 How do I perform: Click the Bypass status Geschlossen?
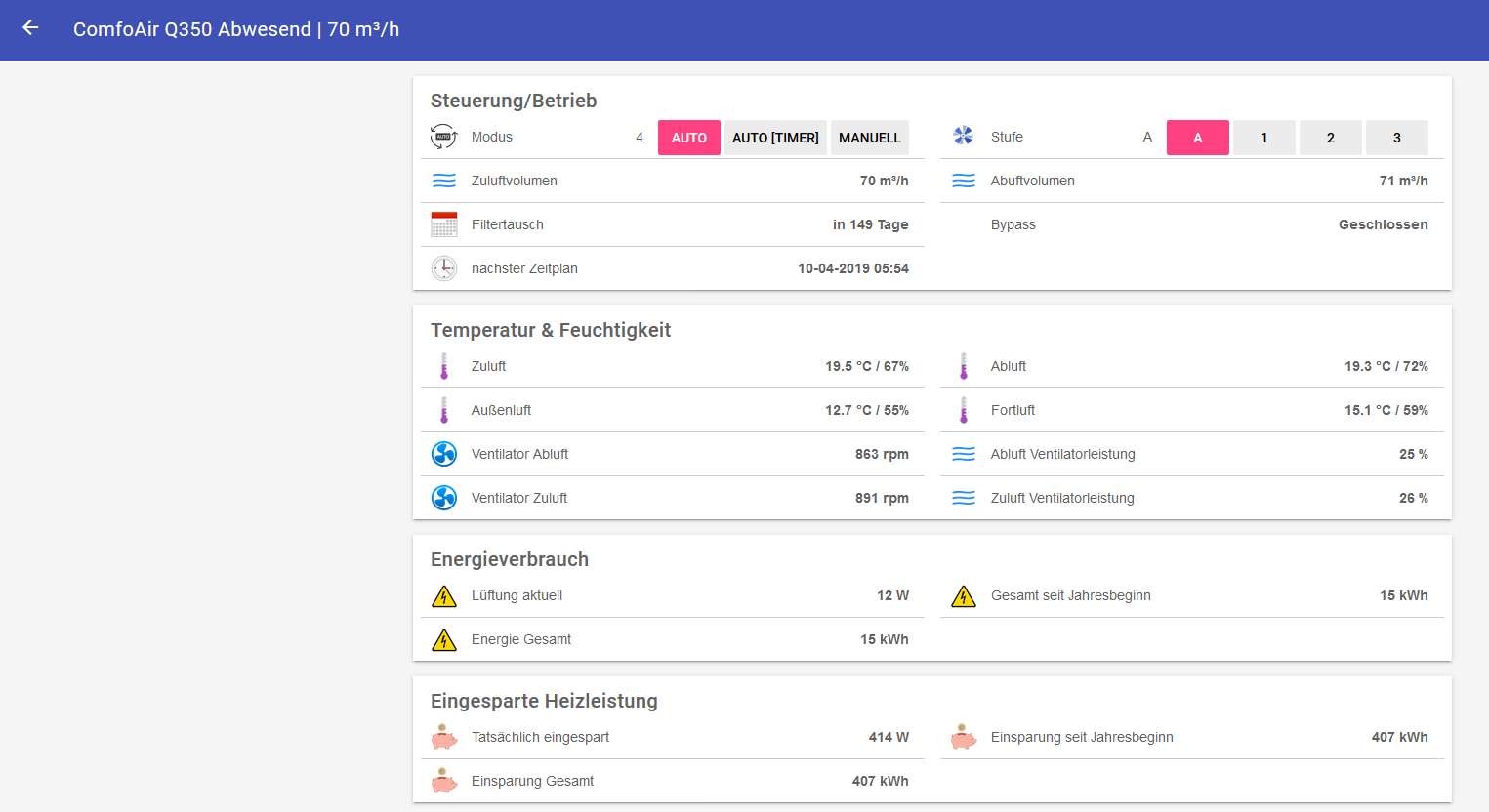(1383, 224)
